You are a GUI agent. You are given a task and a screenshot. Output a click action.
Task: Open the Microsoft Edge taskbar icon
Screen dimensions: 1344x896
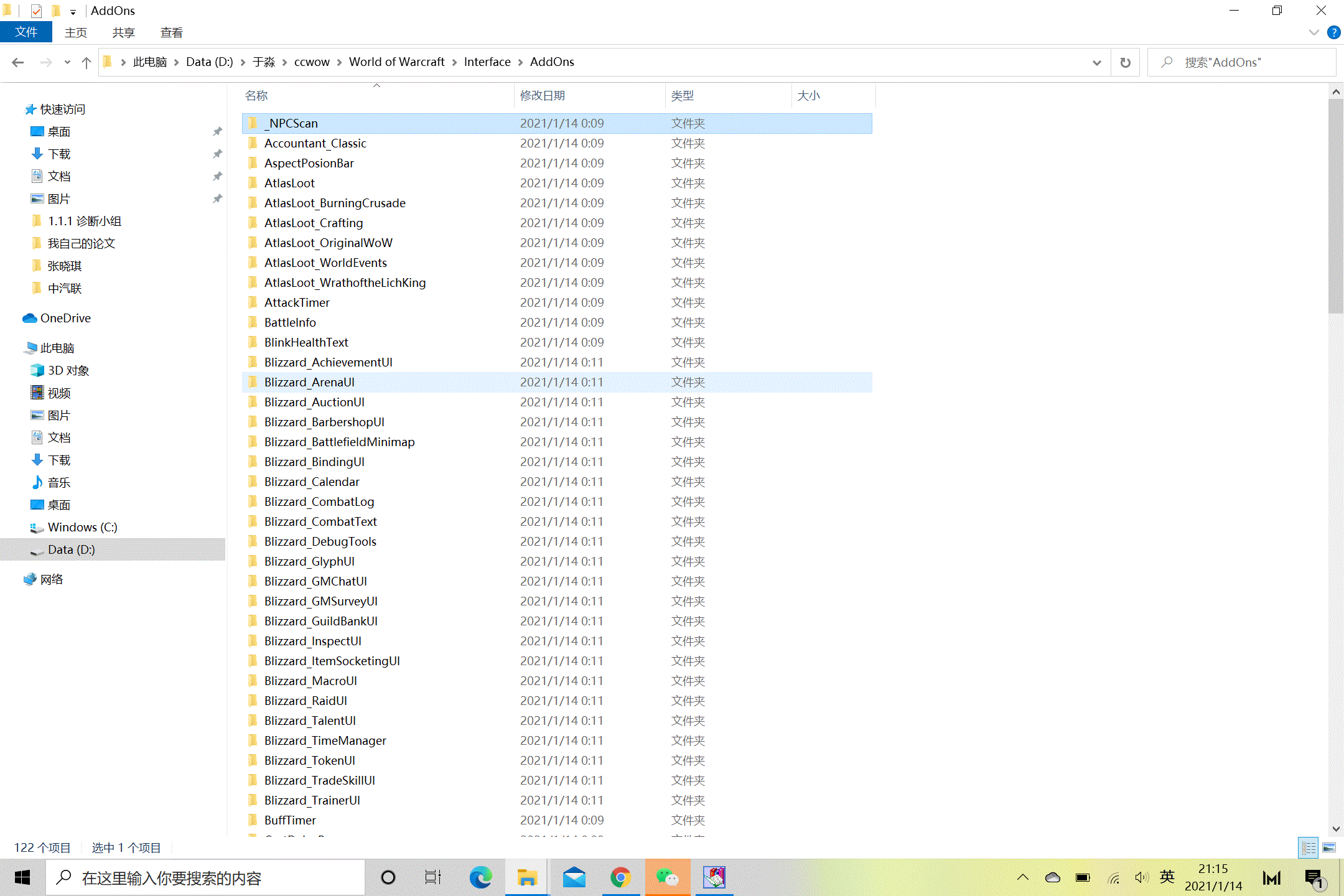point(480,877)
